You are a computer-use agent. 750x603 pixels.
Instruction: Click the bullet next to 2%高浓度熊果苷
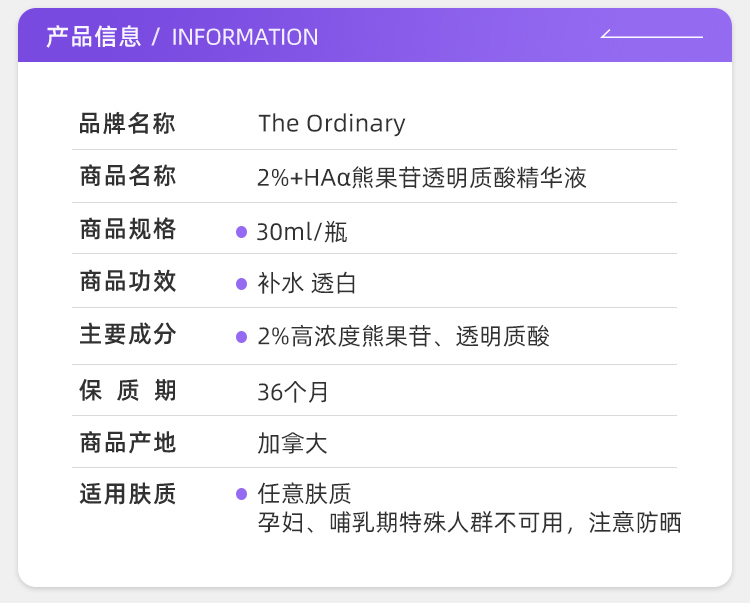[241, 337]
